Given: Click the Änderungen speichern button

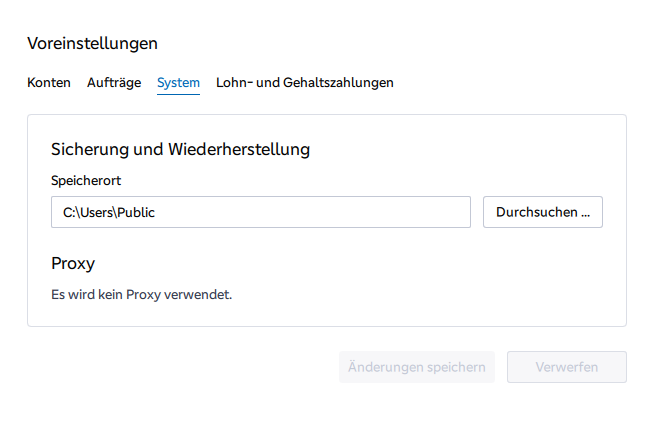Looking at the screenshot, I should [x=417, y=367].
